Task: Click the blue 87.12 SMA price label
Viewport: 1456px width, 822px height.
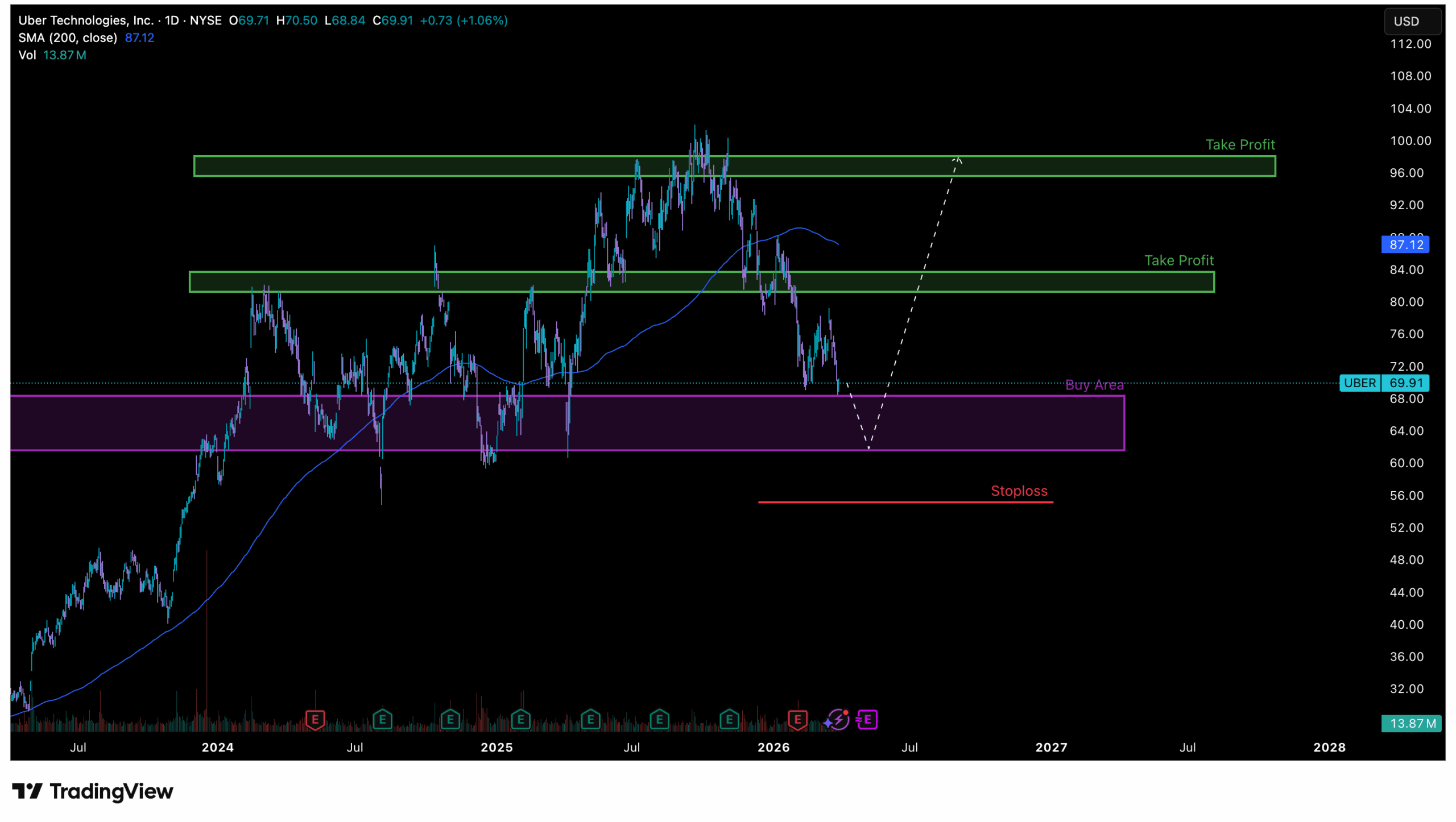Action: [x=1406, y=245]
